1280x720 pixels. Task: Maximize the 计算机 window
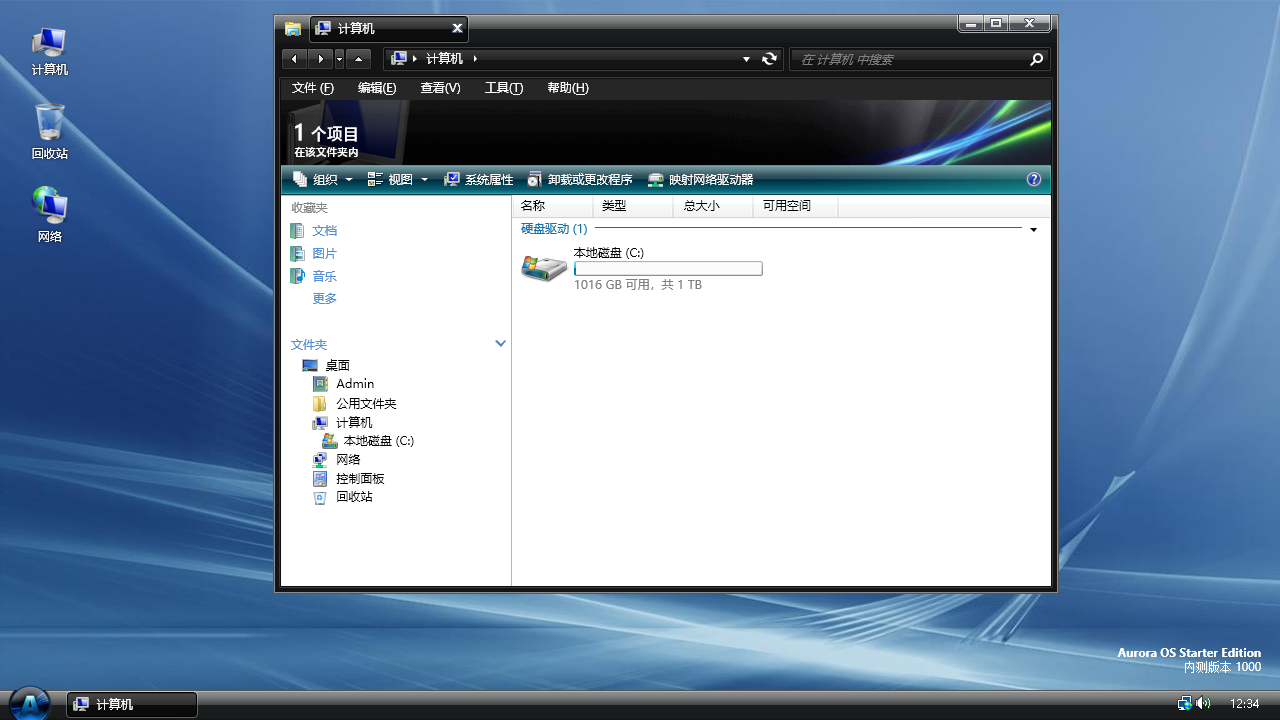pos(995,23)
